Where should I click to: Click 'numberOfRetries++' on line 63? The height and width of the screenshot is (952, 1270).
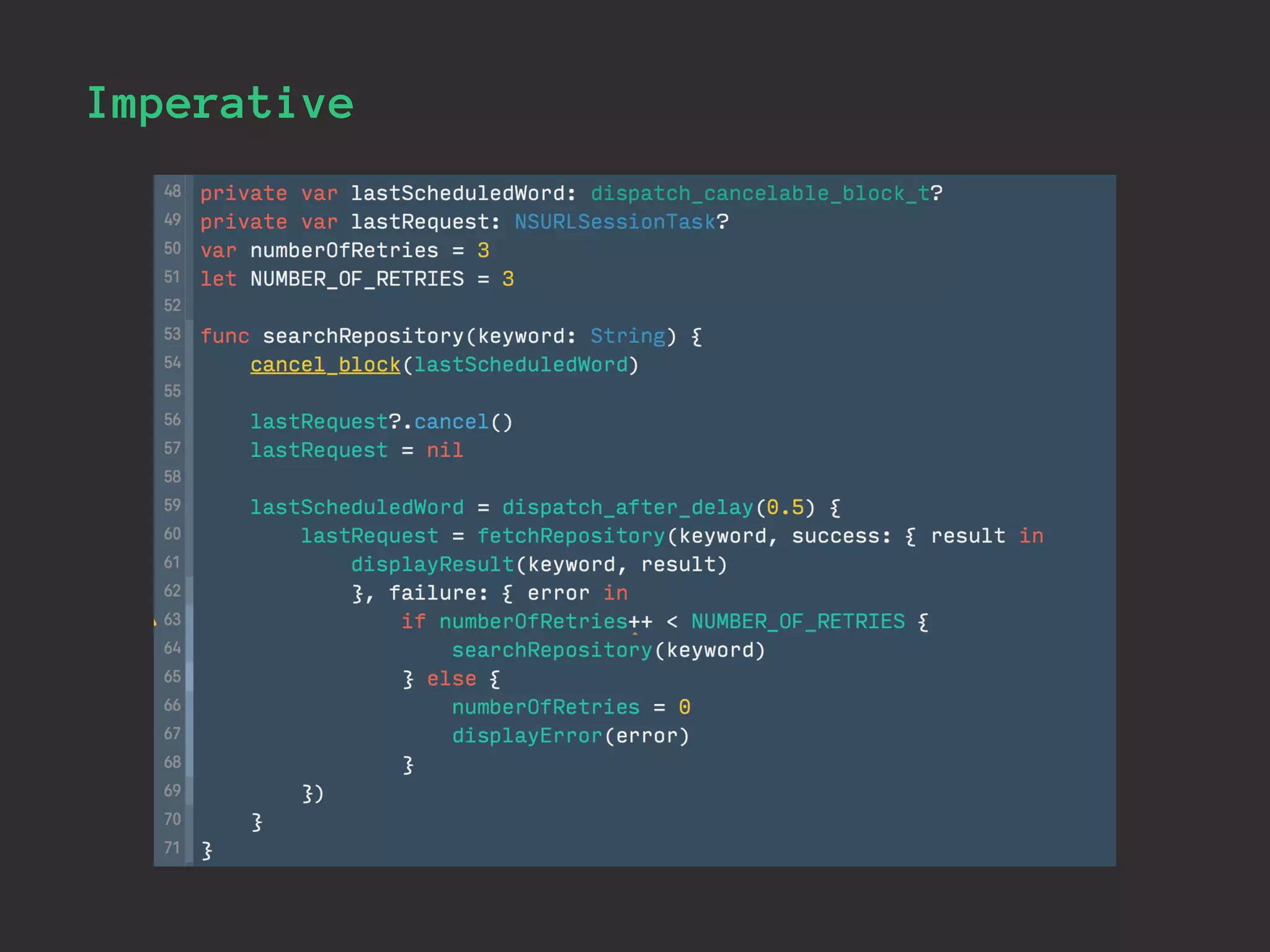546,621
